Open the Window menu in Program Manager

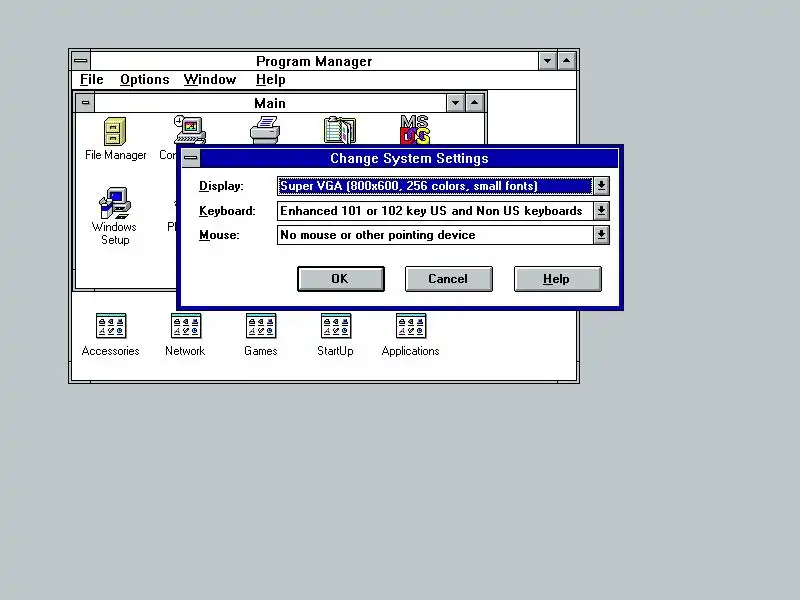tap(210, 80)
